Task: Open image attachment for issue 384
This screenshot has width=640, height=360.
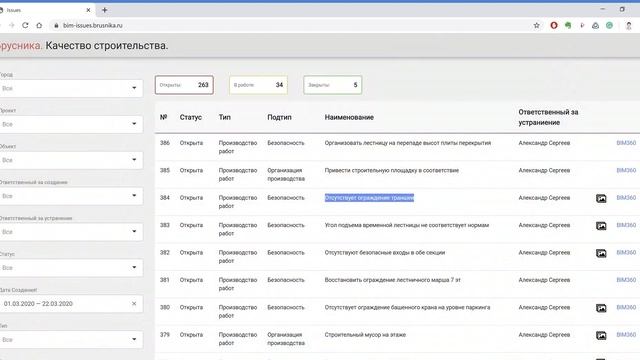Action: [601, 198]
